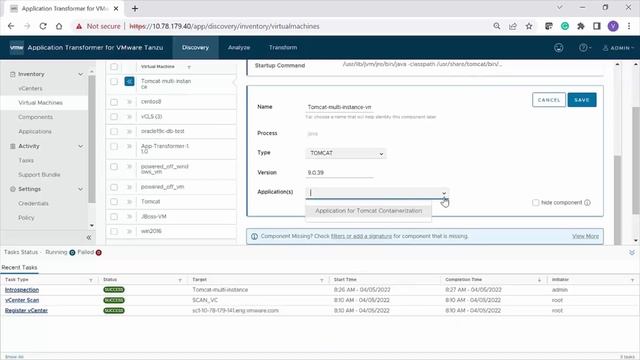Select Application for Tomcat Containerization option
This screenshot has height=360, width=640.
click(369, 211)
